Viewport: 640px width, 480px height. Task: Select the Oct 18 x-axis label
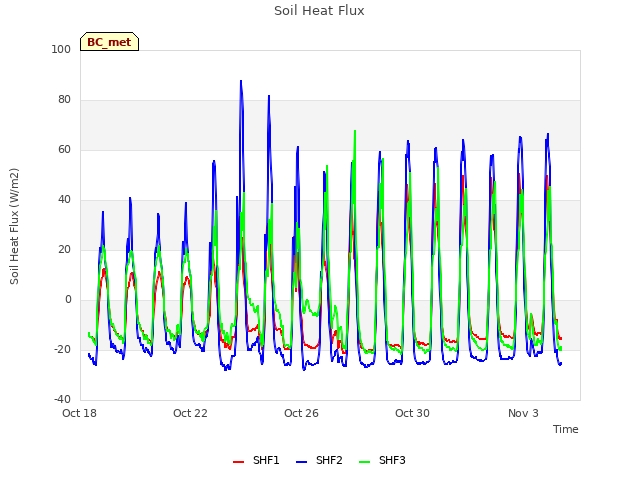[79, 413]
